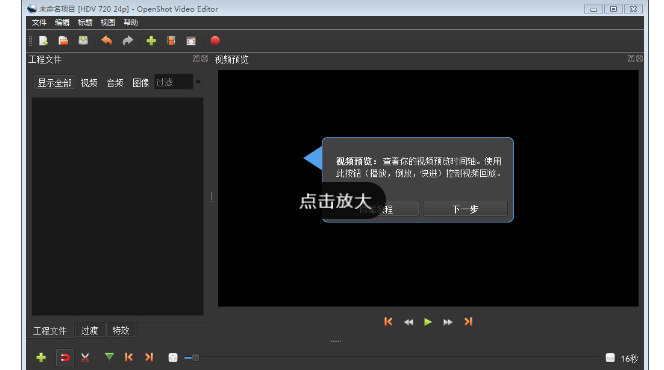Toggle snapping with the red magnet icon
Viewport: 664px width, 370px height.
point(65,358)
